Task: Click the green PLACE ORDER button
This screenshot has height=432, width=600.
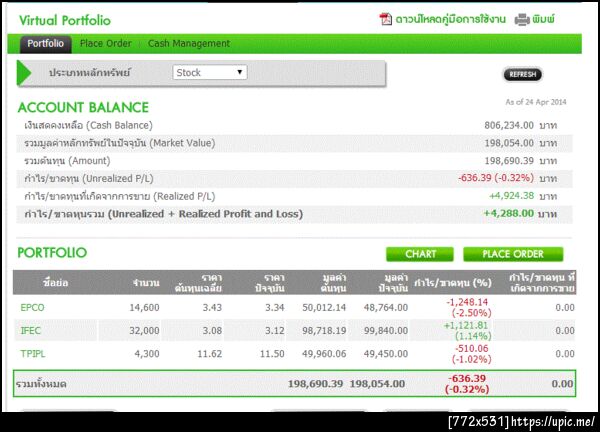Action: point(513,254)
